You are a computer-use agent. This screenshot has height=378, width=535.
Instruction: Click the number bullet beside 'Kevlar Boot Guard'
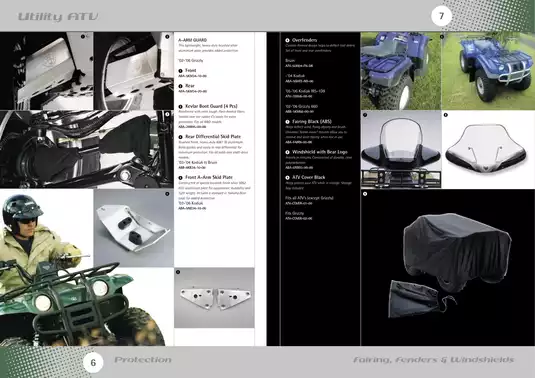coord(180,107)
